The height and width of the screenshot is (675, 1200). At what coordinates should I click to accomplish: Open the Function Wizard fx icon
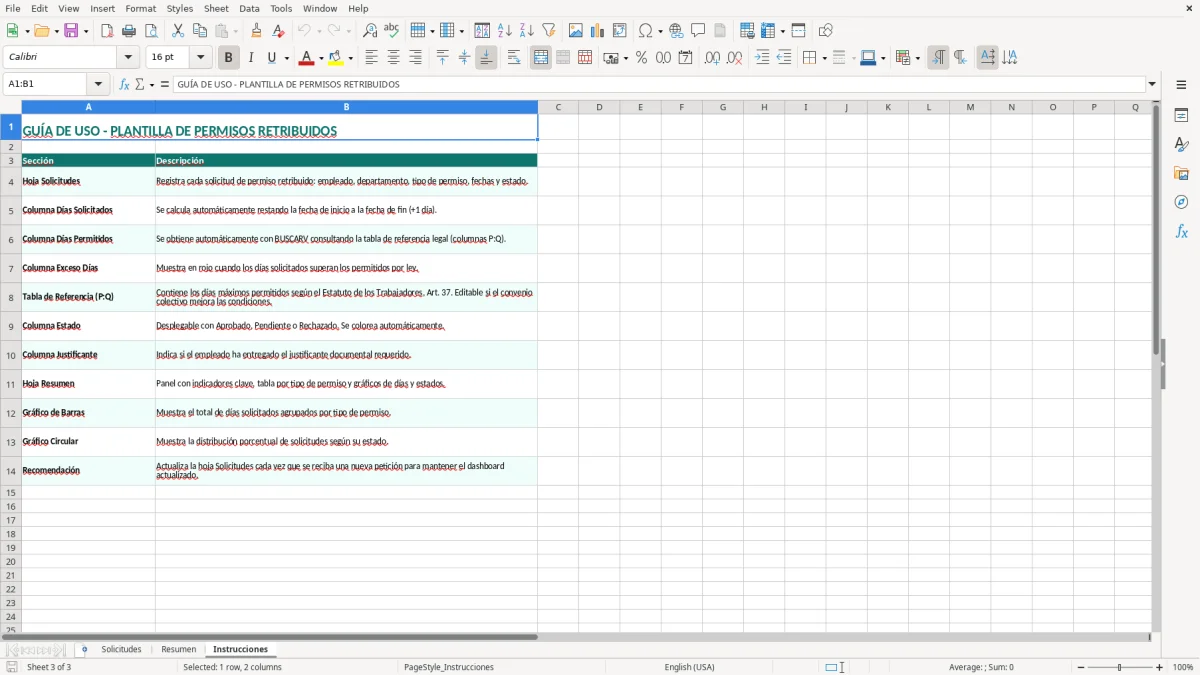[124, 85]
